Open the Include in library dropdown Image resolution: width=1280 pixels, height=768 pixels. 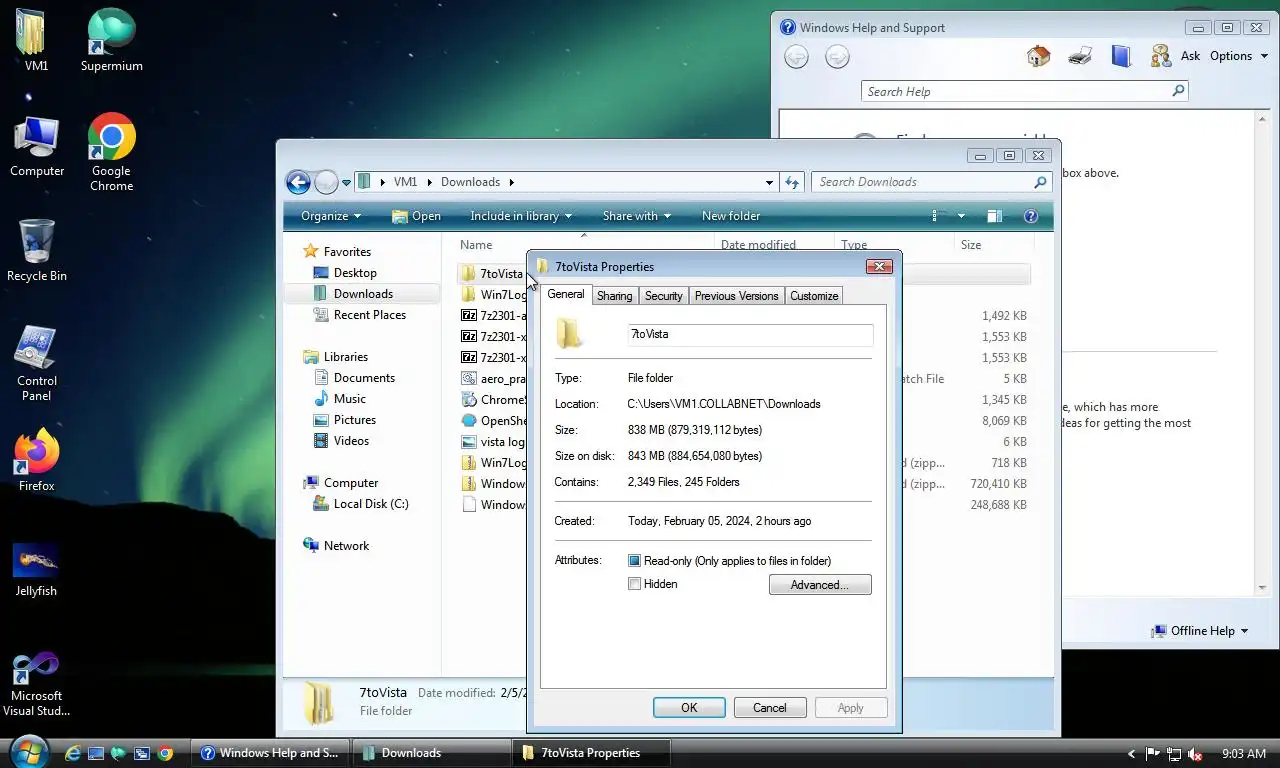click(521, 216)
